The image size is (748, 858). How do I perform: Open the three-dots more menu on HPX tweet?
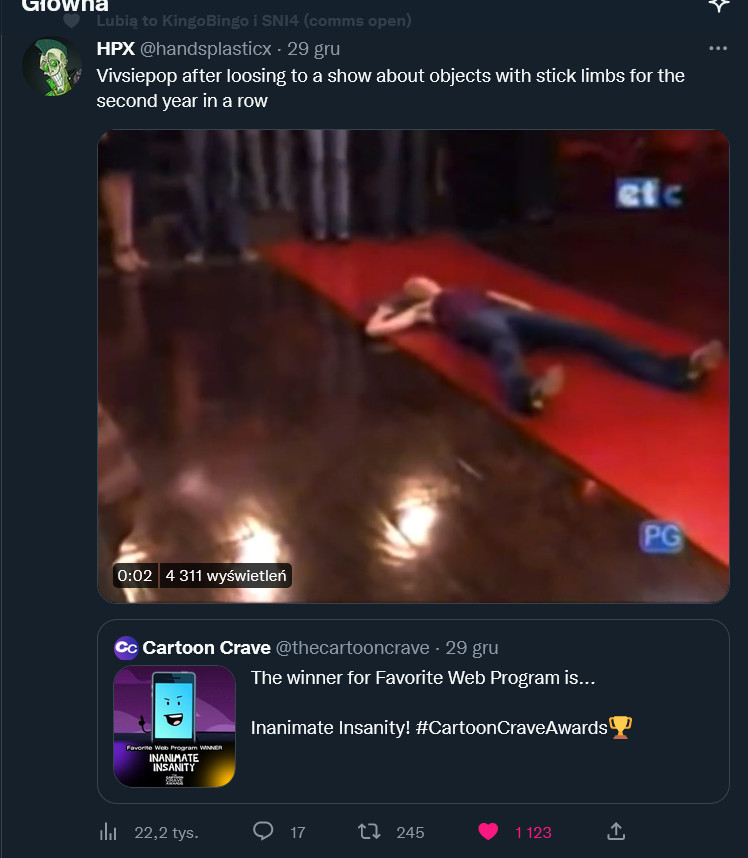(717, 48)
